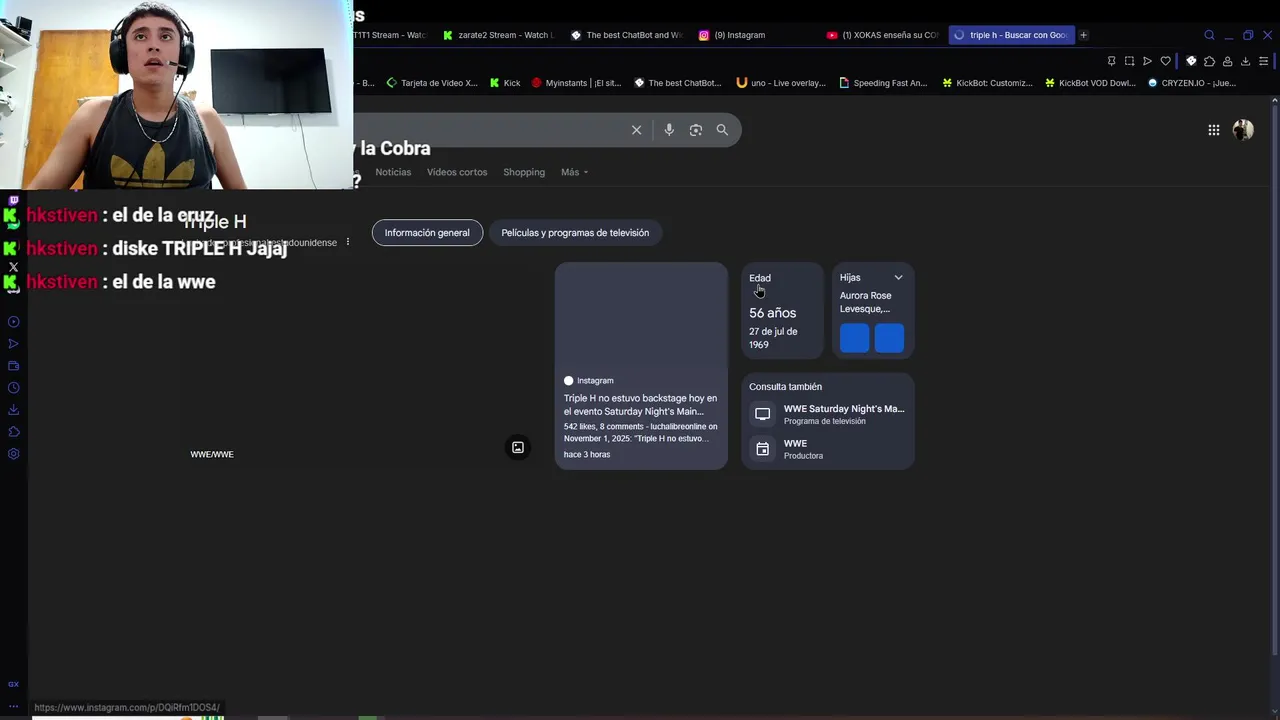
Task: Open the second blue daughter thumbnail
Action: [889, 339]
